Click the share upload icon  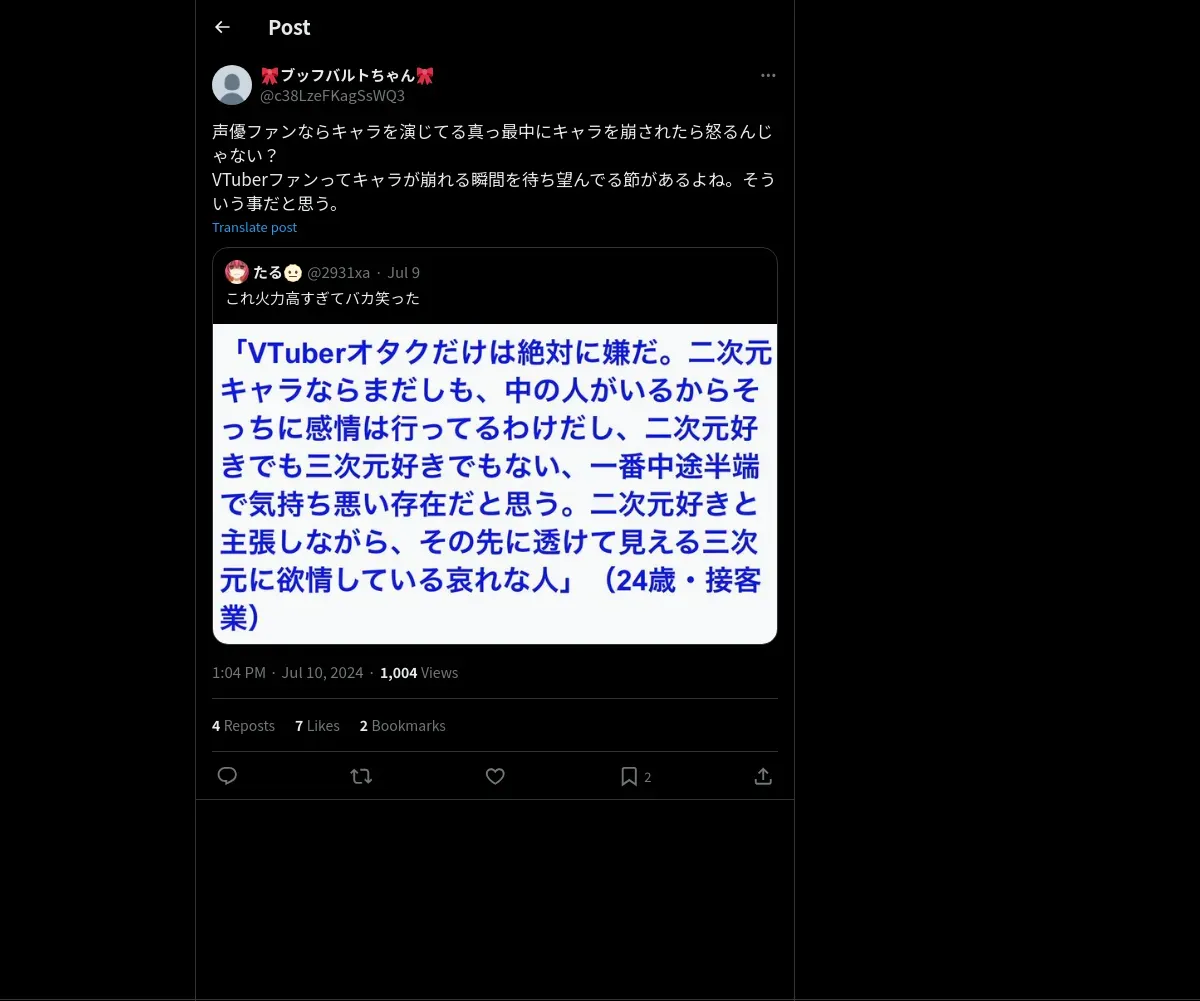point(763,776)
